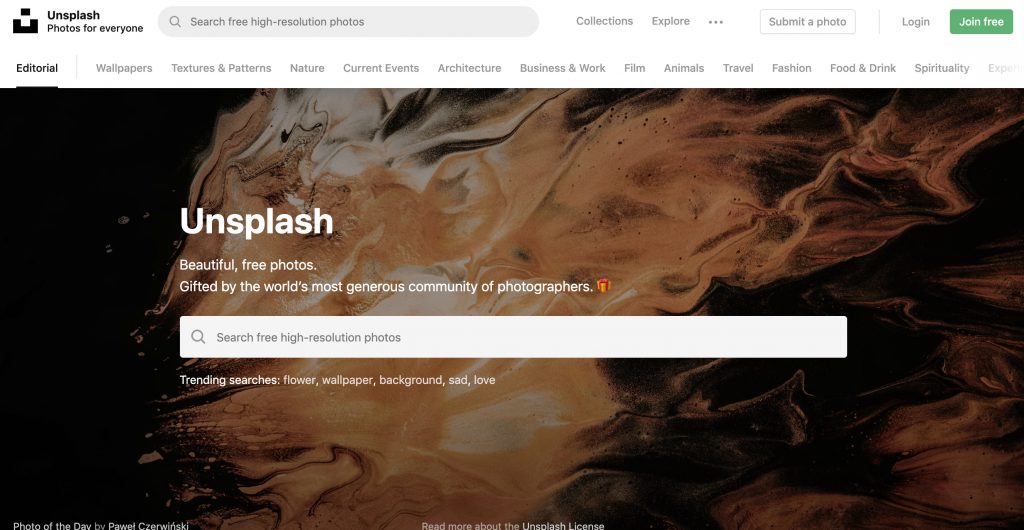Open Collections in the top navigation
Viewport: 1024px width, 530px height.
[605, 21]
